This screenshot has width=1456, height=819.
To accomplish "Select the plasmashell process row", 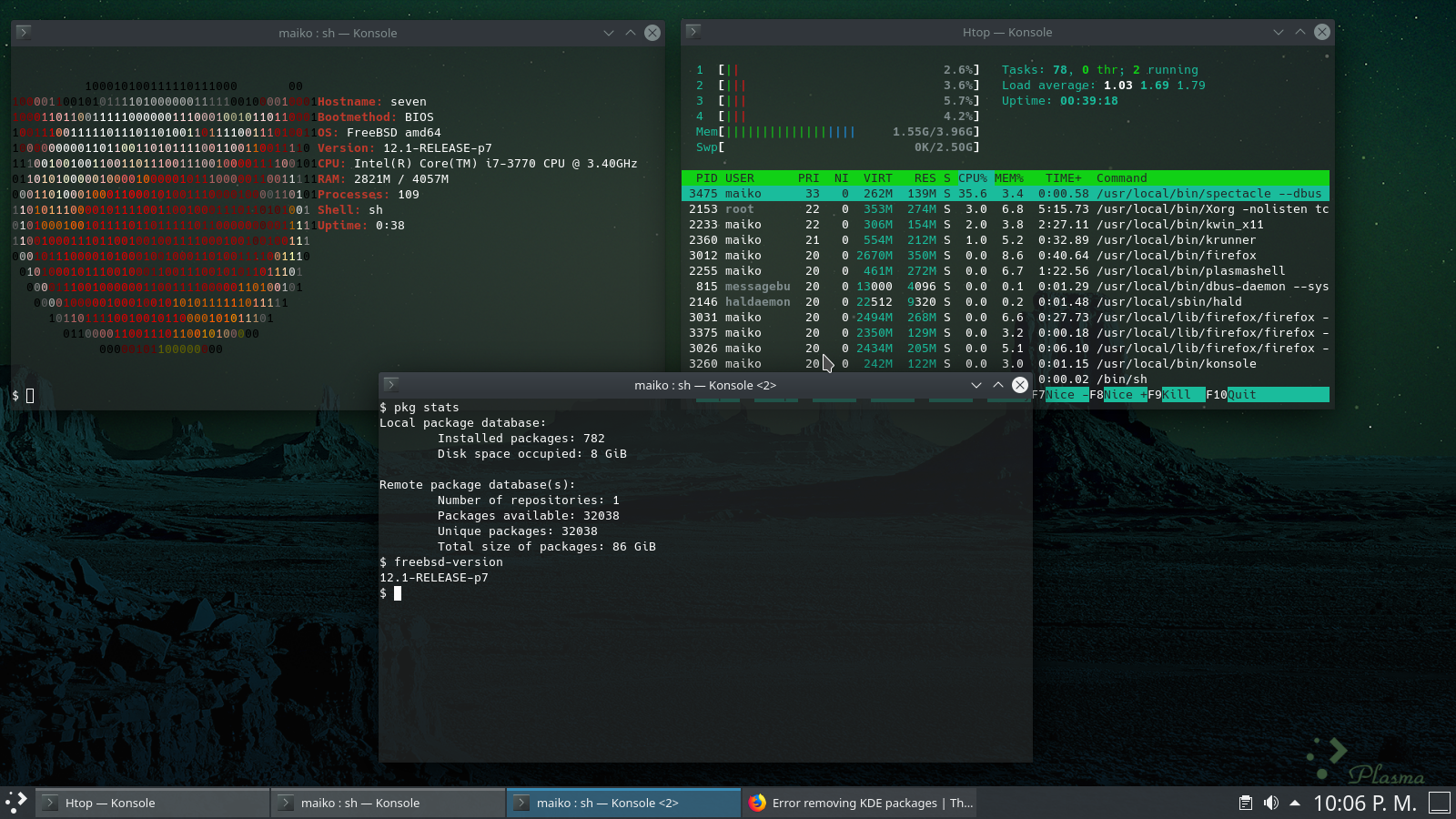I will tap(1006, 271).
